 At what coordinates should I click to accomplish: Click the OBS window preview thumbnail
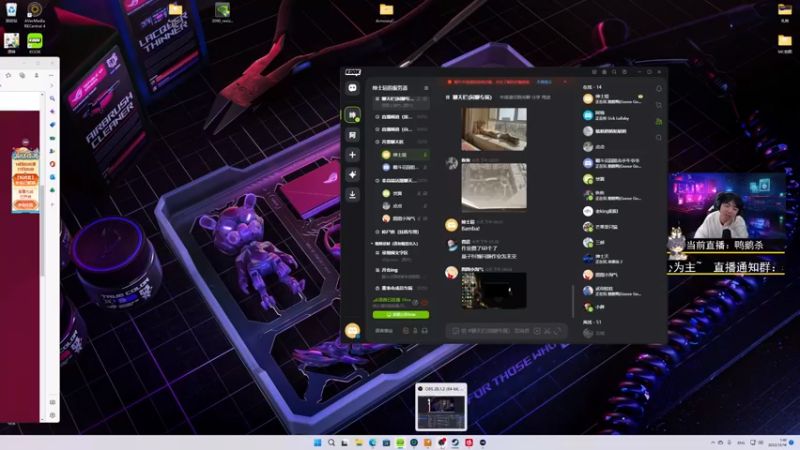[441, 407]
